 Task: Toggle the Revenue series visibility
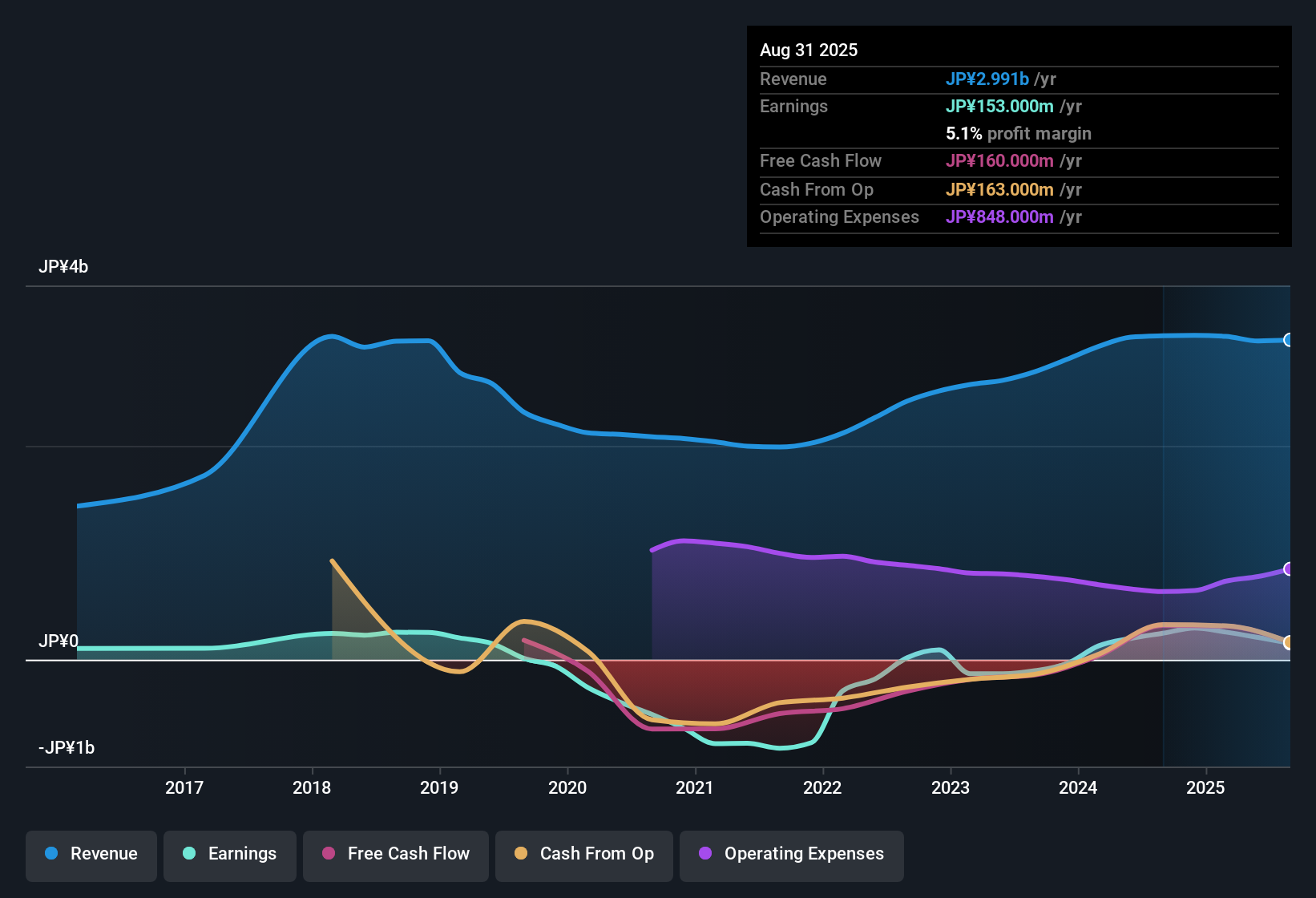pos(91,854)
